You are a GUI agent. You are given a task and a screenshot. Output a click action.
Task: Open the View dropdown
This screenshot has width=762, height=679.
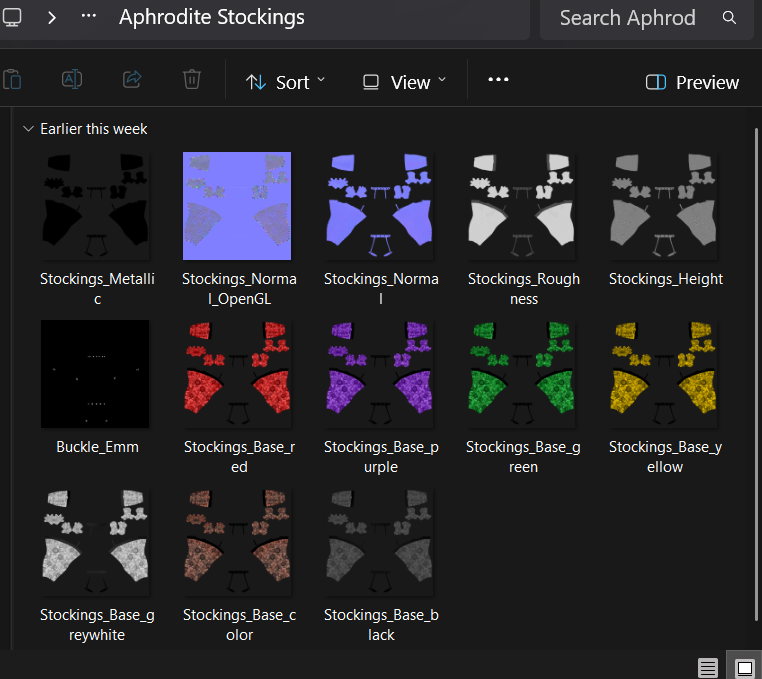pyautogui.click(x=404, y=82)
